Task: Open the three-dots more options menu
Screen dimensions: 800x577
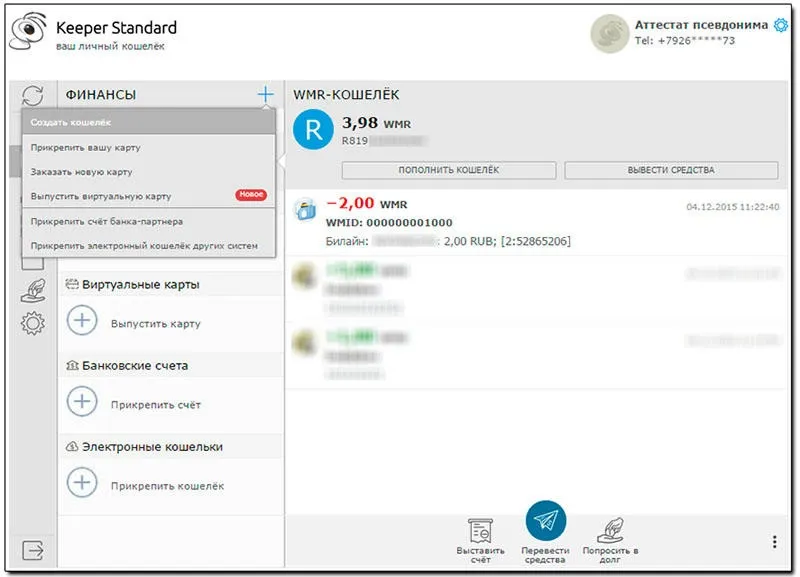Action: click(774, 541)
